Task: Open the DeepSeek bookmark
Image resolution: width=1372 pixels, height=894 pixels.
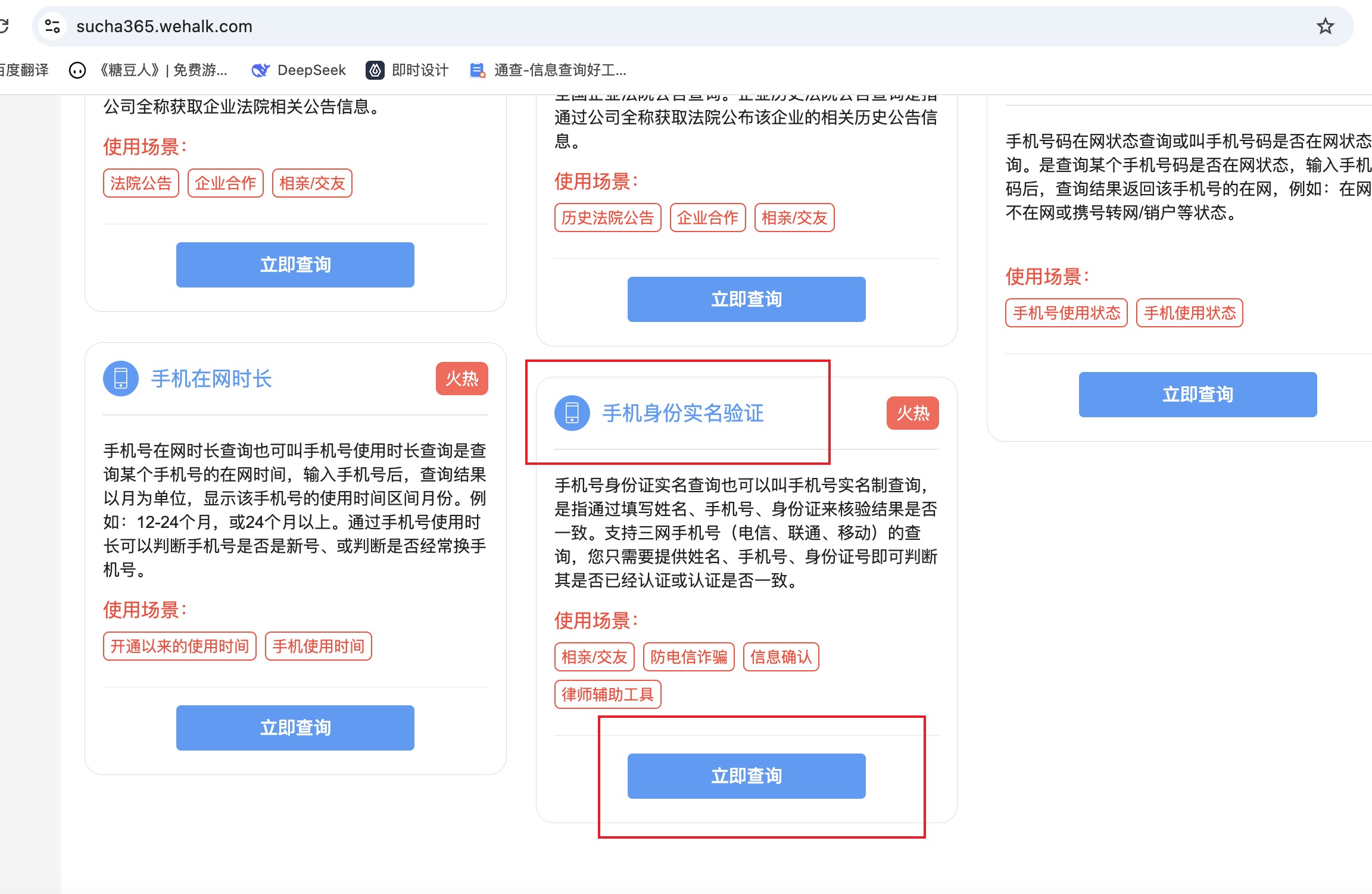Action: (299, 70)
